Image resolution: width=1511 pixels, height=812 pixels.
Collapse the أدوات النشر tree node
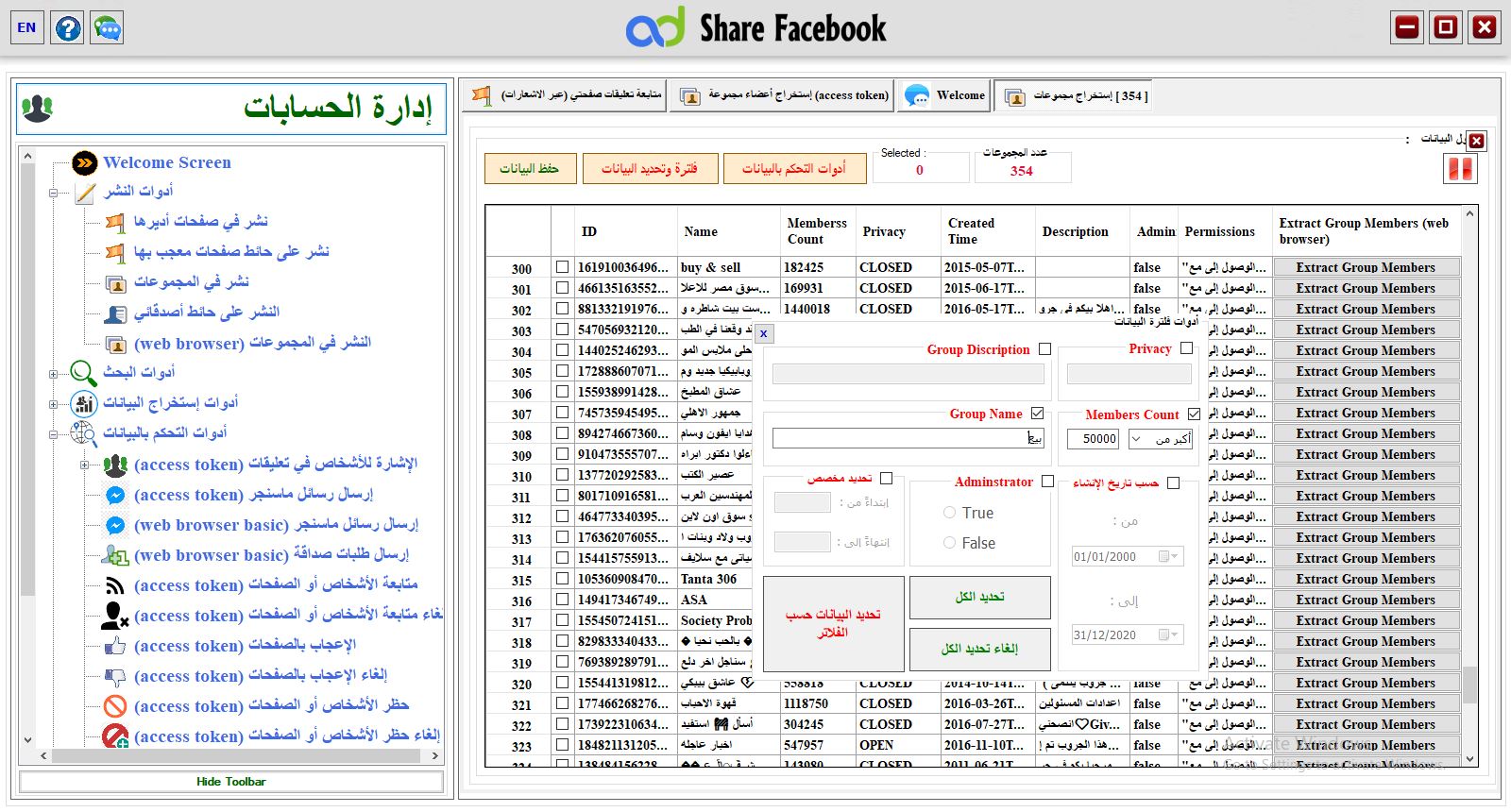coord(54,193)
